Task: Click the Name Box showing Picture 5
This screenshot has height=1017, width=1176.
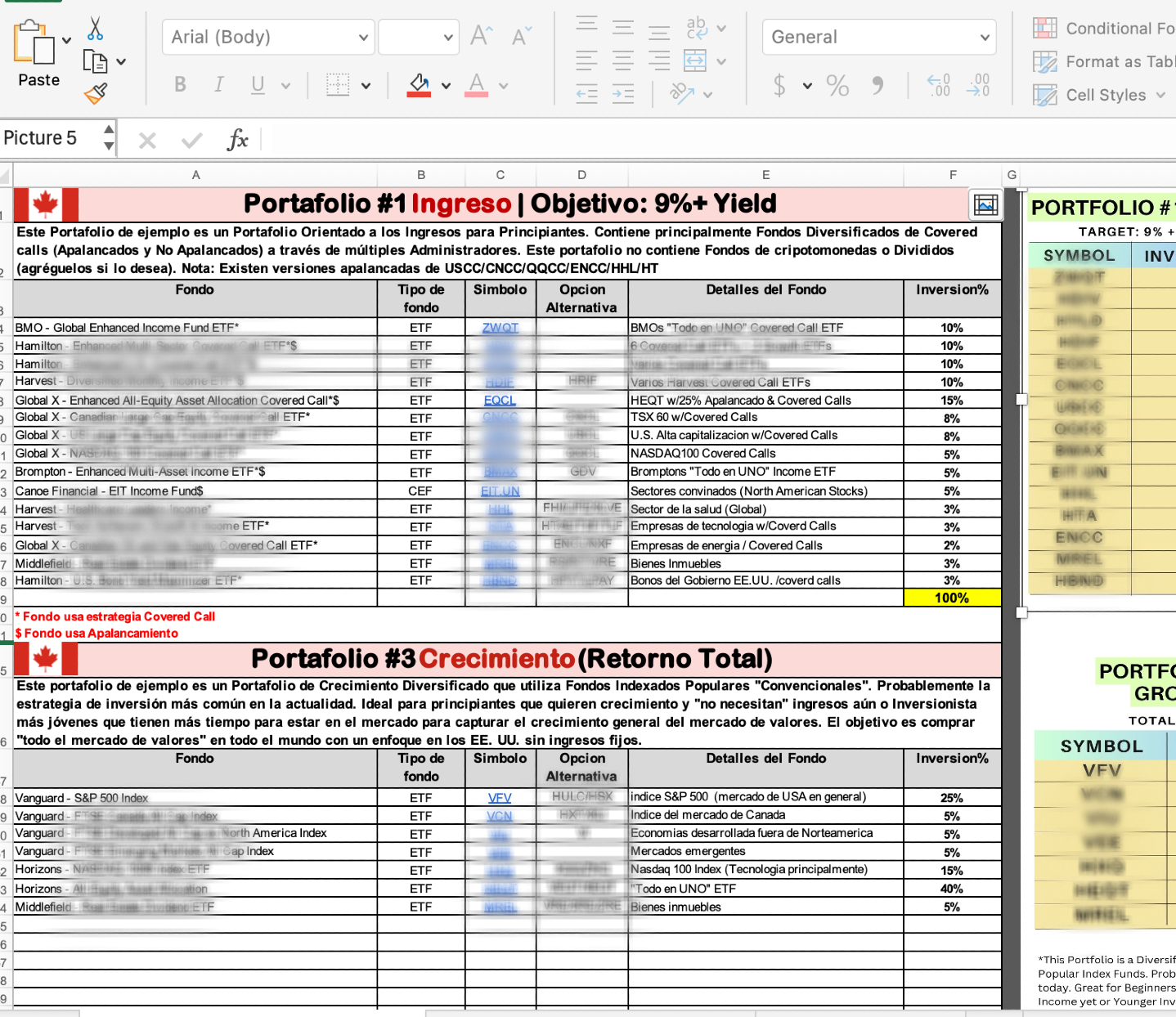Action: (51, 138)
